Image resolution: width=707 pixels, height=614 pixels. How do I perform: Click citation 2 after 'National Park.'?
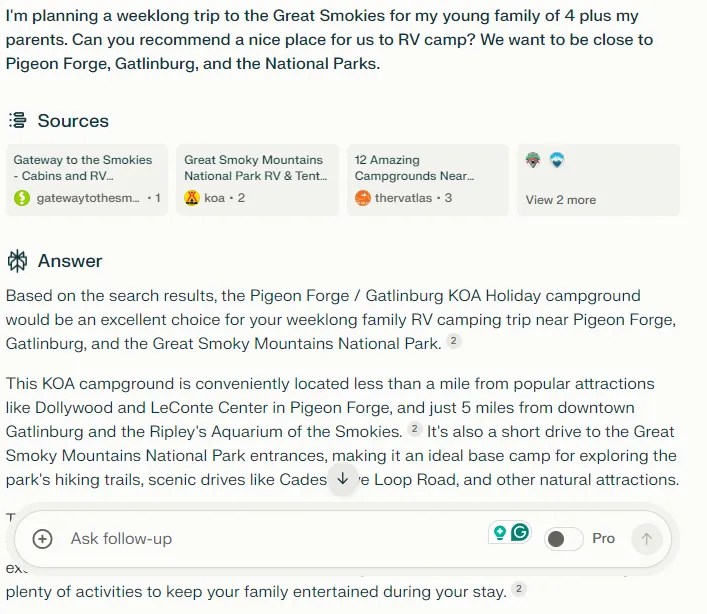point(453,342)
